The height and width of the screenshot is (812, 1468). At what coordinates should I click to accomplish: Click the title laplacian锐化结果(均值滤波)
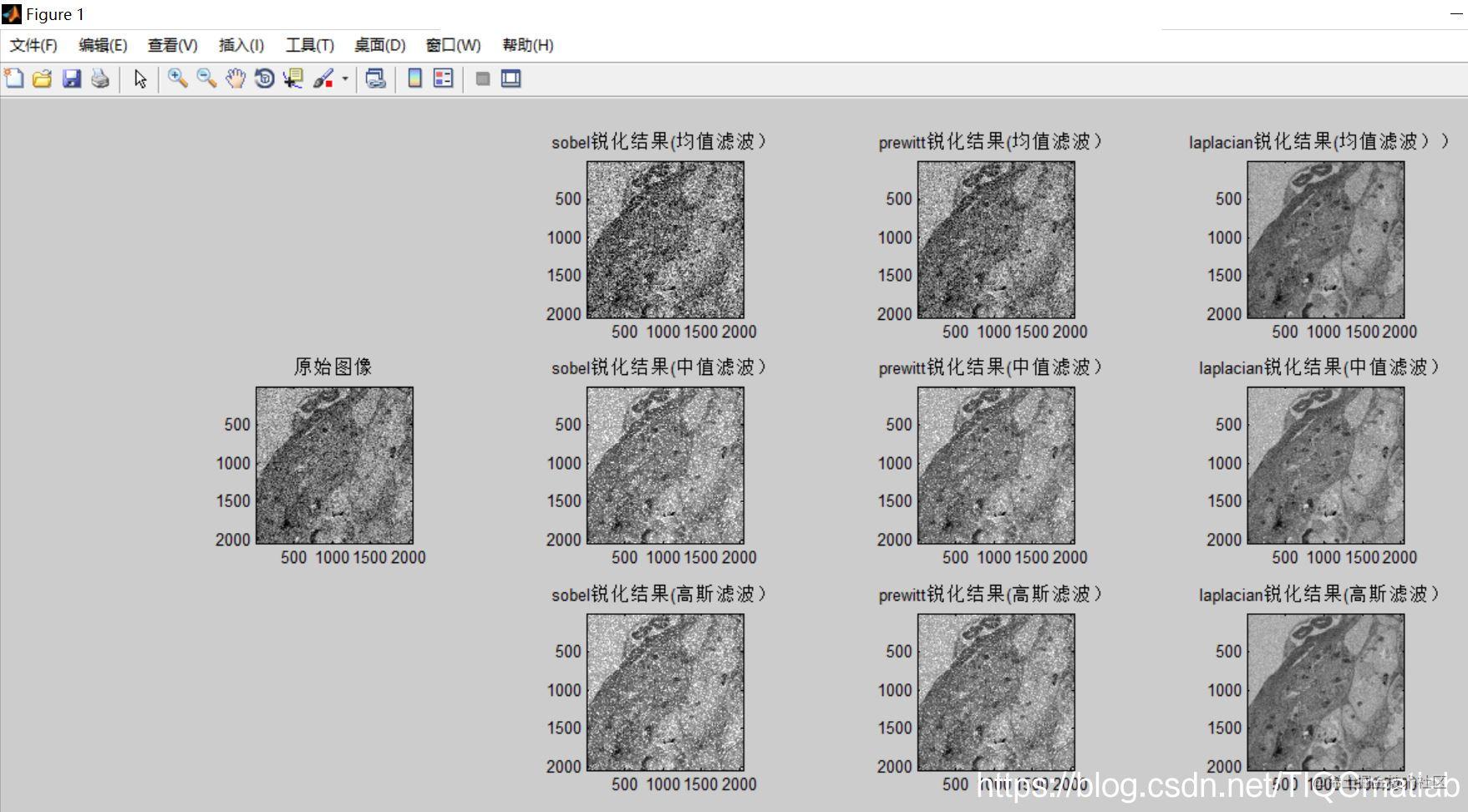[1319, 141]
